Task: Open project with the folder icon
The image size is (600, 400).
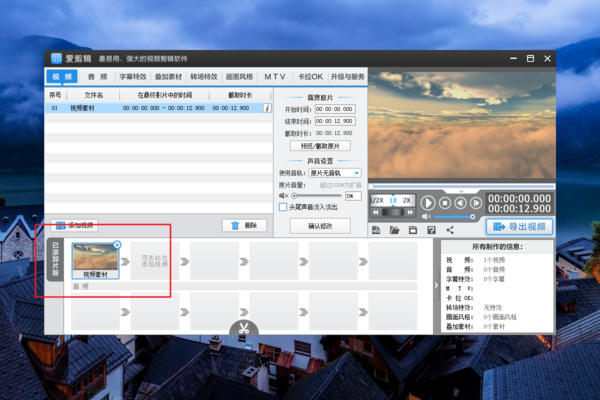Action: coord(395,230)
